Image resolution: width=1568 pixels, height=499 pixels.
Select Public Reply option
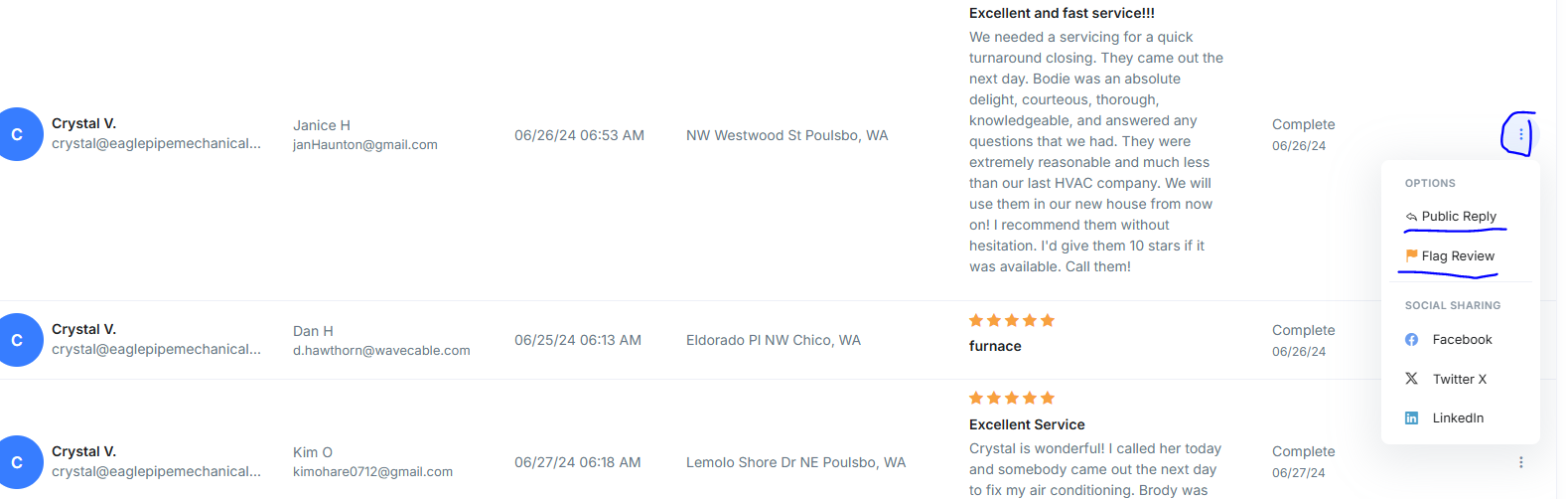pos(1458,217)
